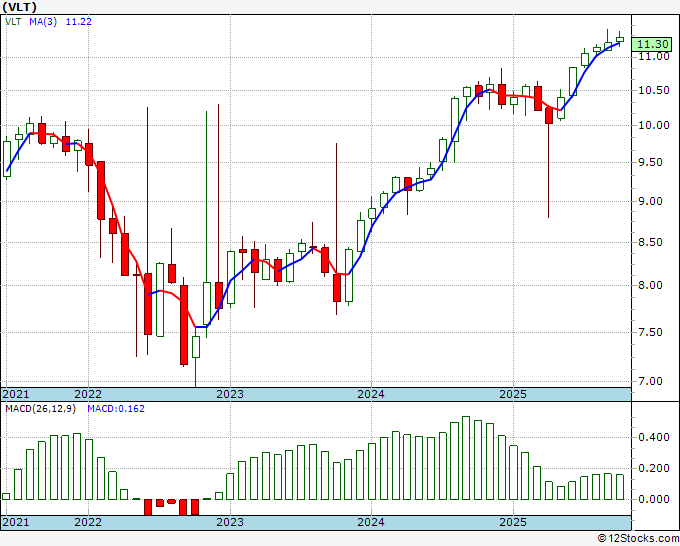Click 2024 on the price chart timeline
This screenshot has height=546, width=680.
(371, 394)
